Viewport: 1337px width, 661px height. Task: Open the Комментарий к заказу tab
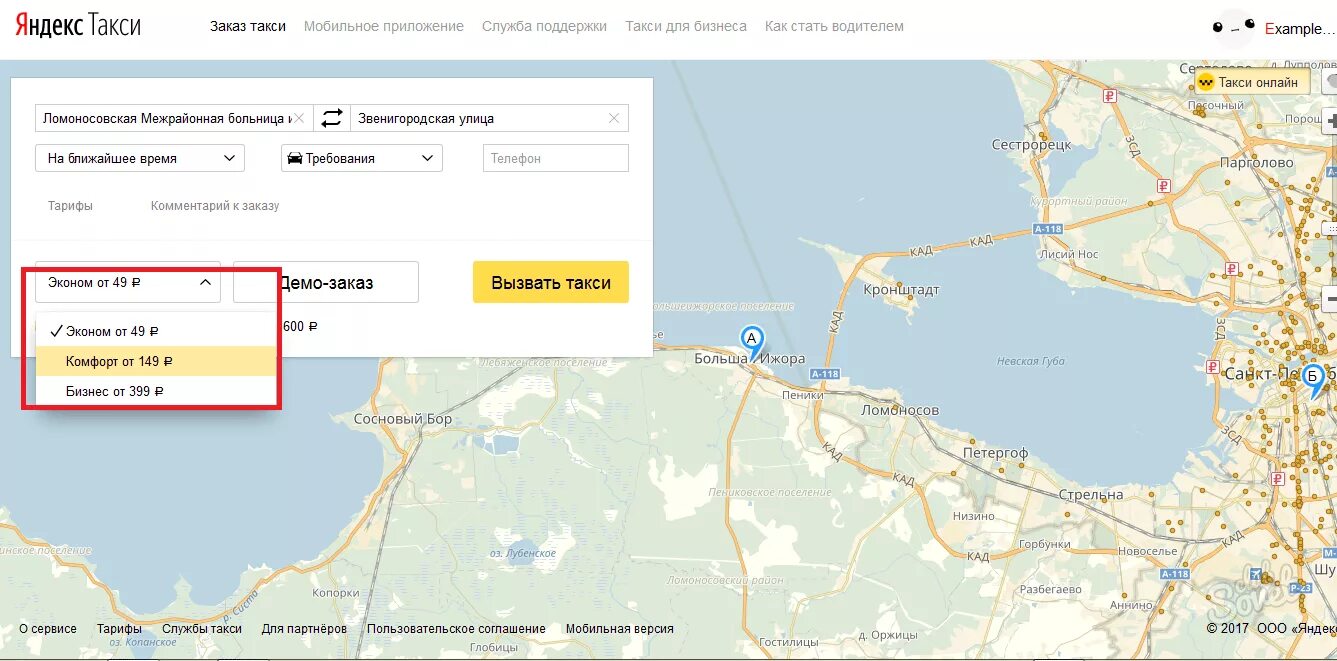[215, 205]
